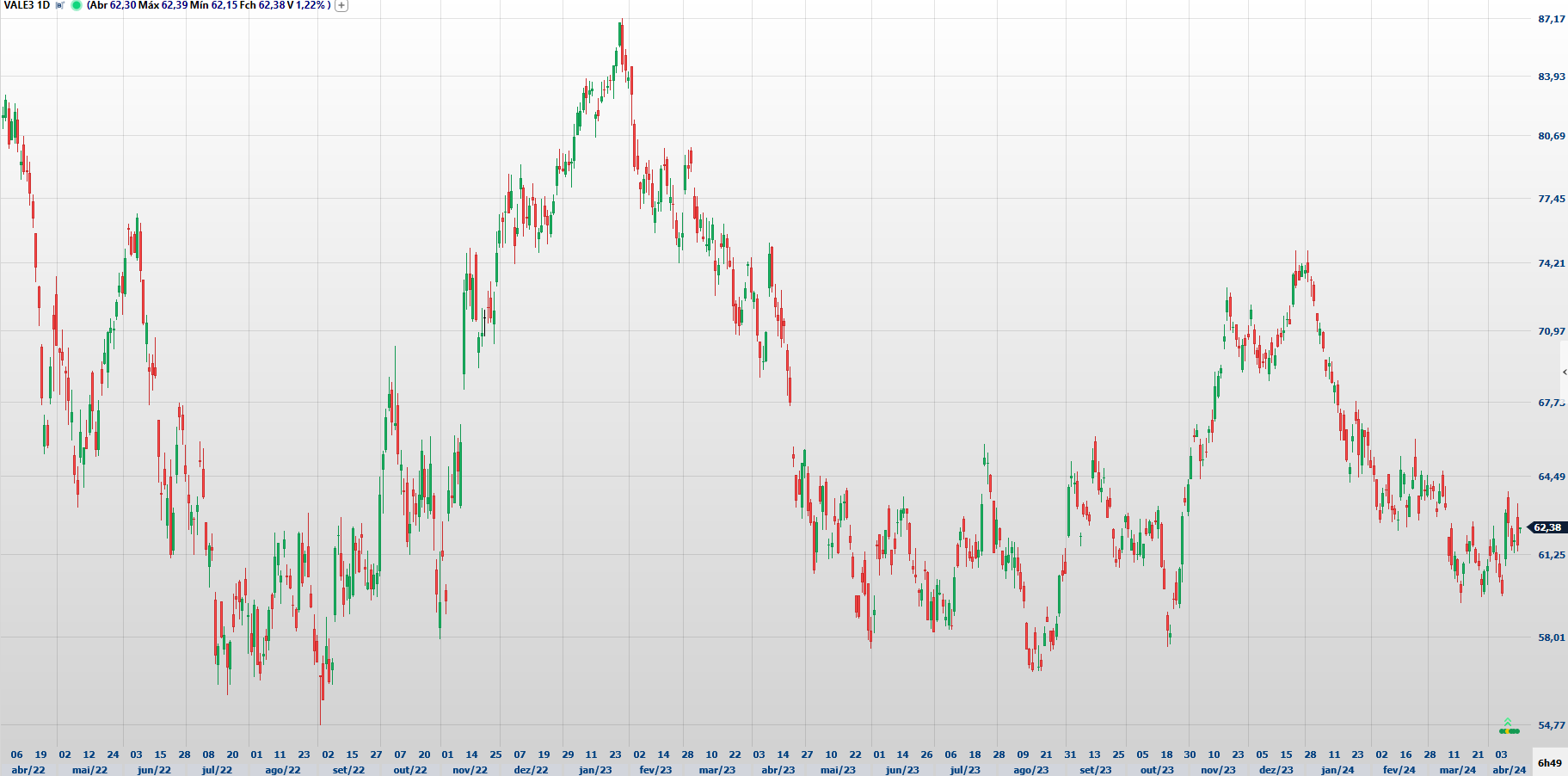Expand the collapsed side panel arrow
The width and height of the screenshot is (1568, 776).
pos(1564,372)
